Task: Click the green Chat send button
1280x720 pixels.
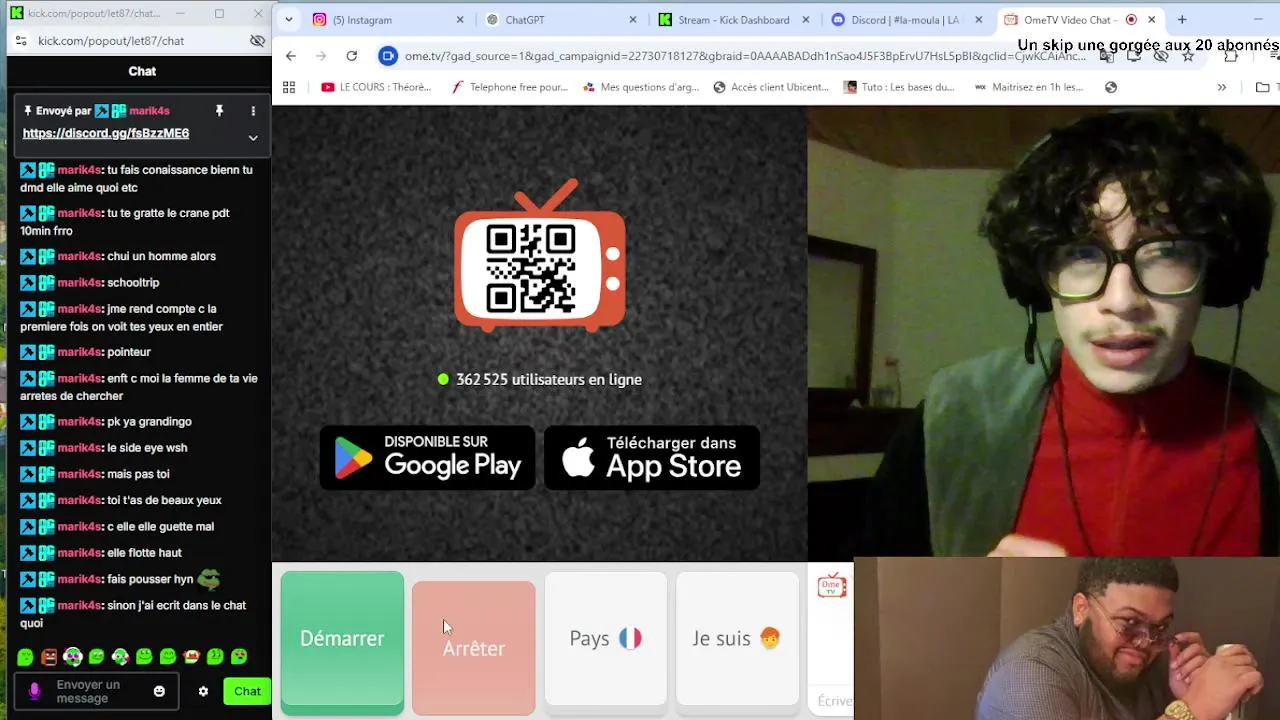Action: coord(247,691)
